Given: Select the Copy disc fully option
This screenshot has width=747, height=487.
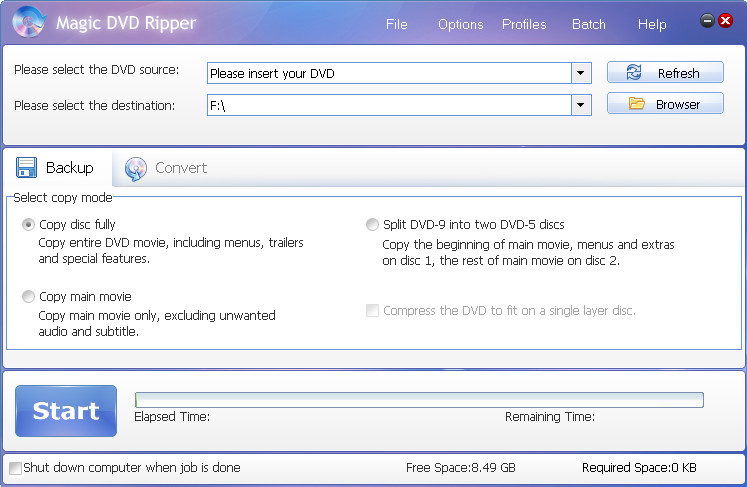Looking at the screenshot, I should pyautogui.click(x=29, y=224).
